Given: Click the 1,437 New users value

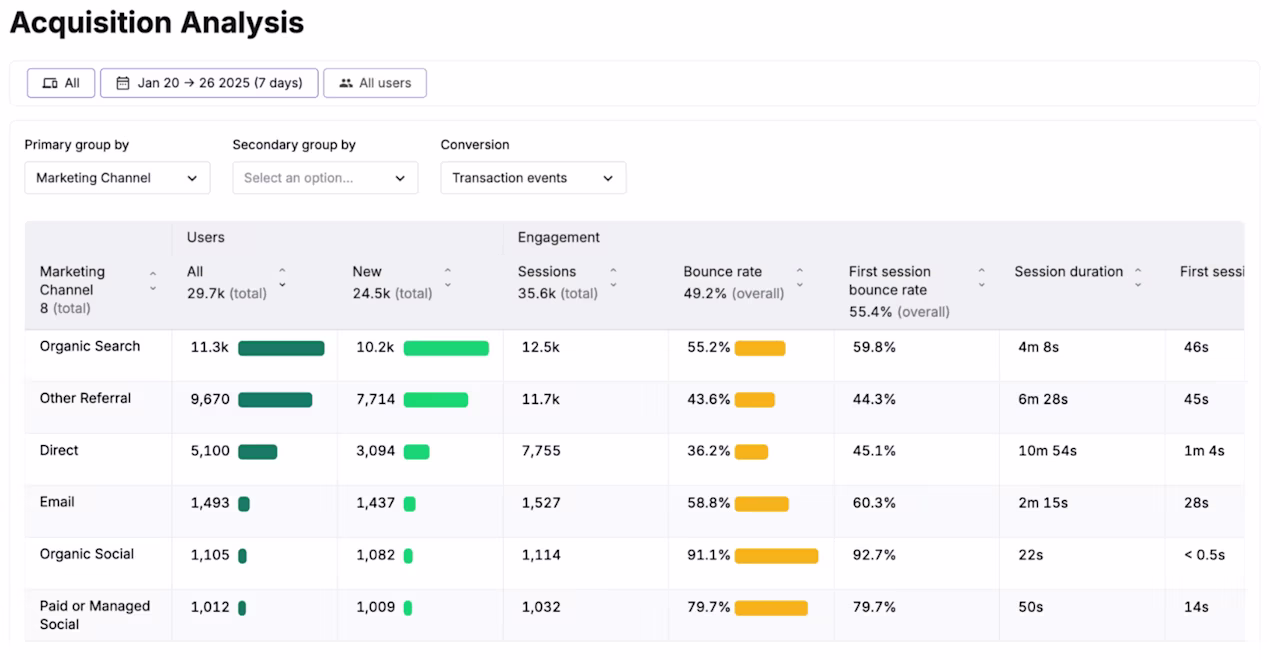Looking at the screenshot, I should 376,503.
